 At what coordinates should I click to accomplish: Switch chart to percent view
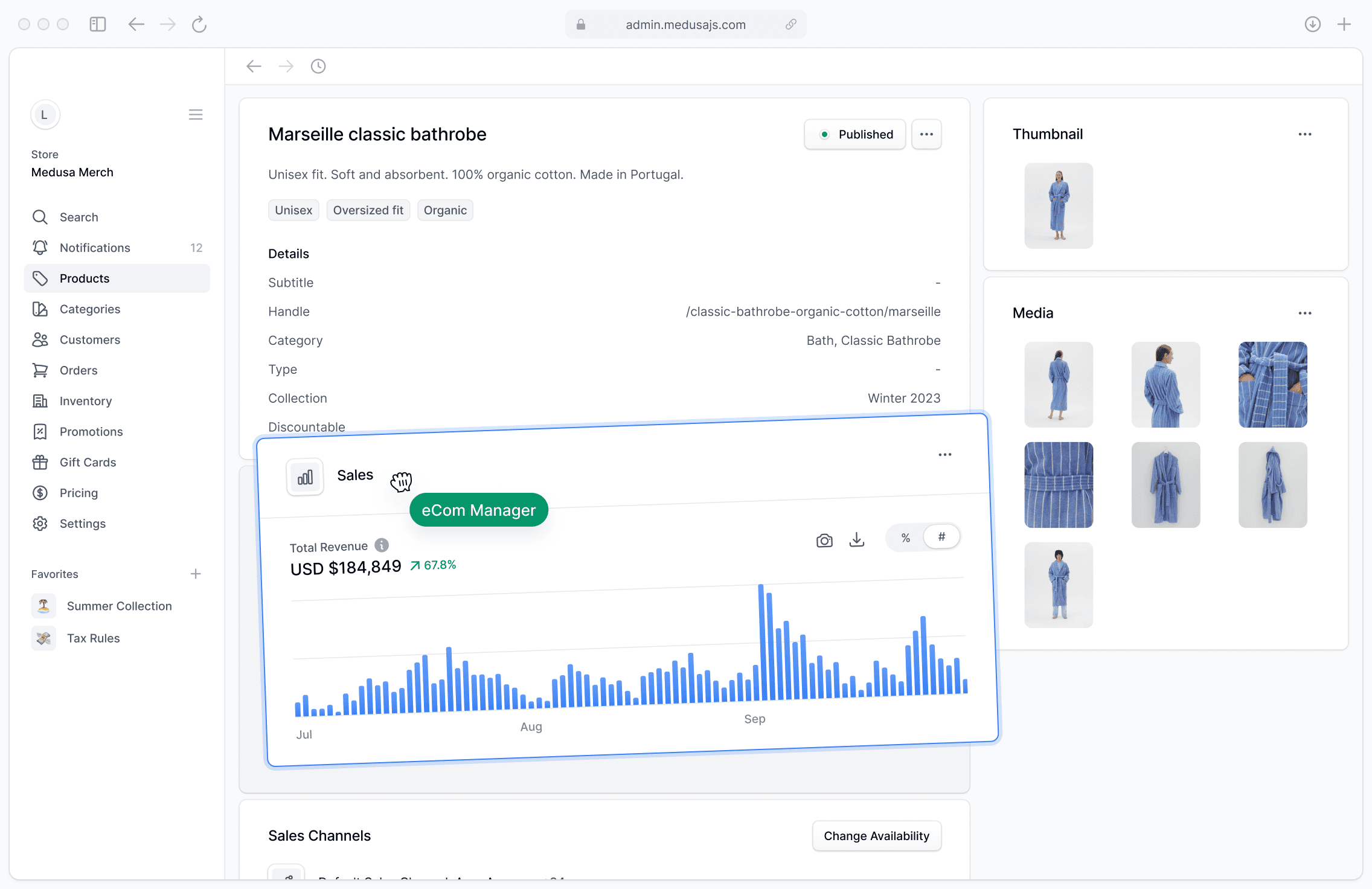click(x=905, y=538)
